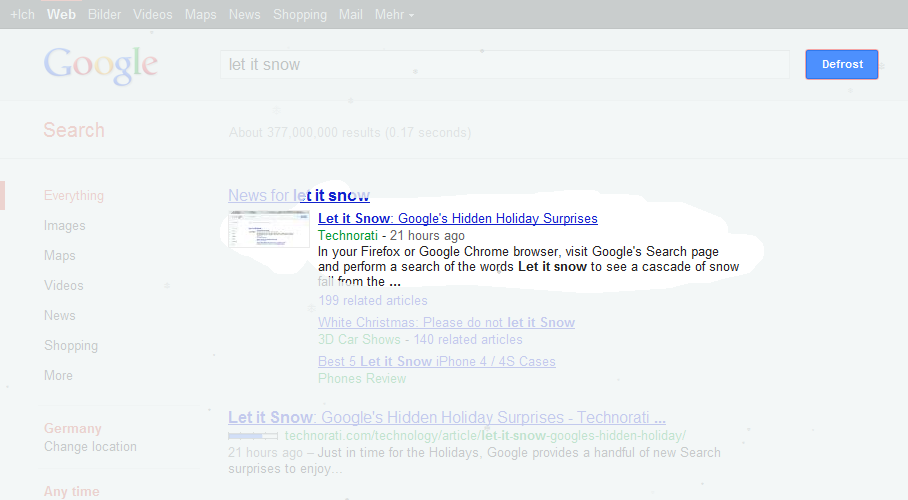Image resolution: width=908 pixels, height=500 pixels.
Task: Click the Google logo
Action: click(x=100, y=65)
